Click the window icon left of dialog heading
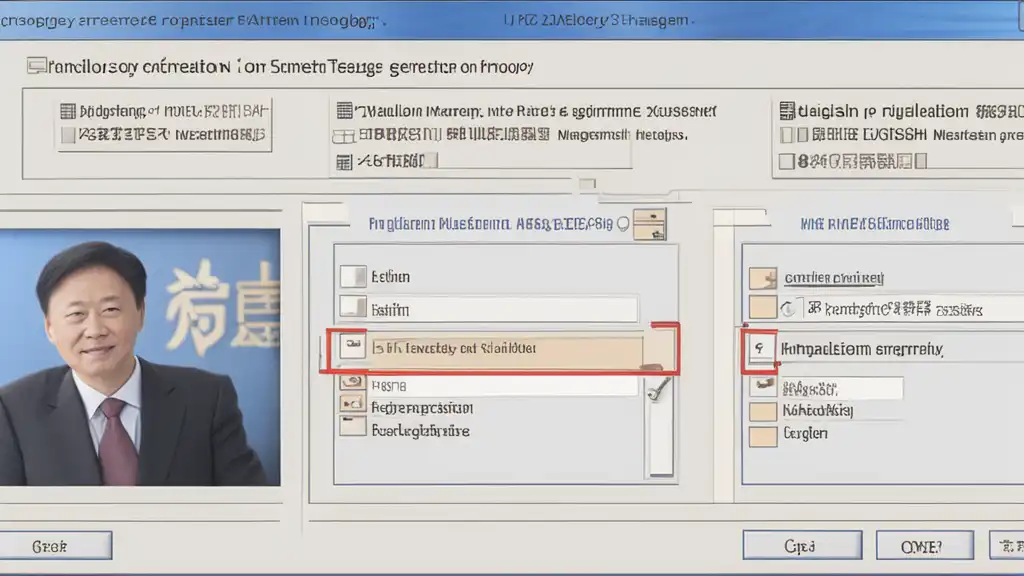This screenshot has height=576, width=1024. click(37, 66)
